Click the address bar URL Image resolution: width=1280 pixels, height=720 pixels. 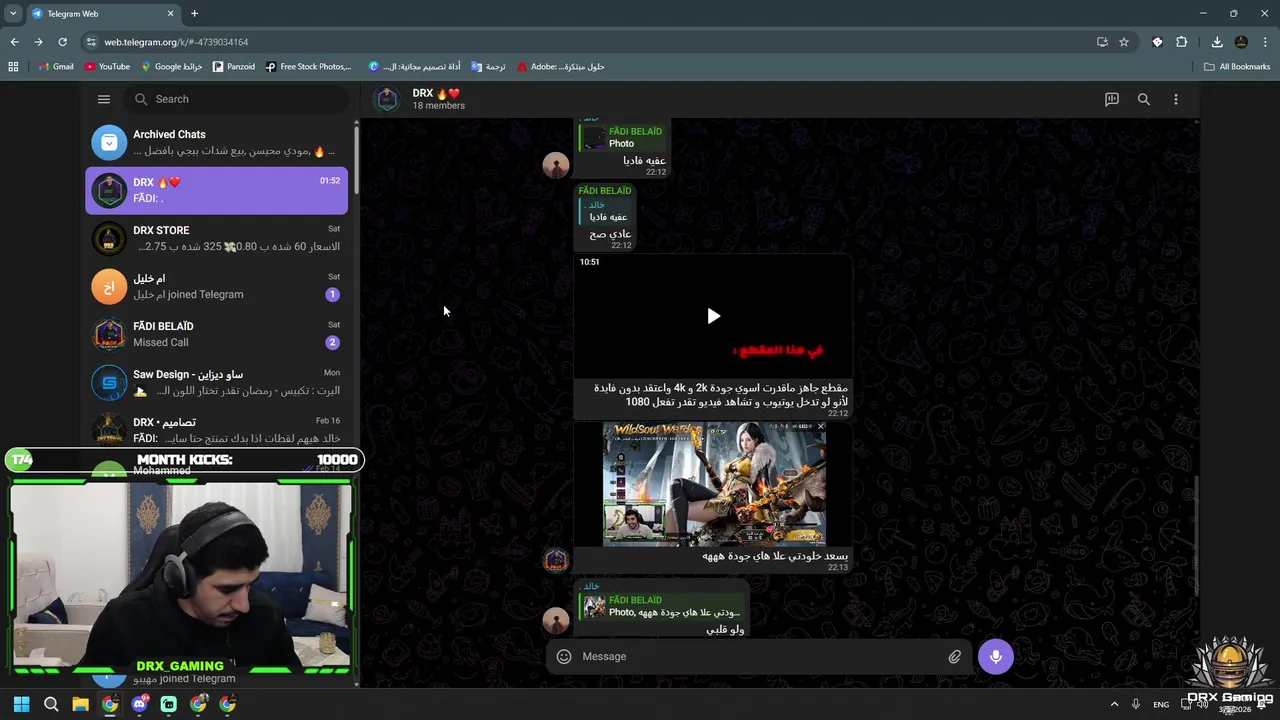[176, 42]
